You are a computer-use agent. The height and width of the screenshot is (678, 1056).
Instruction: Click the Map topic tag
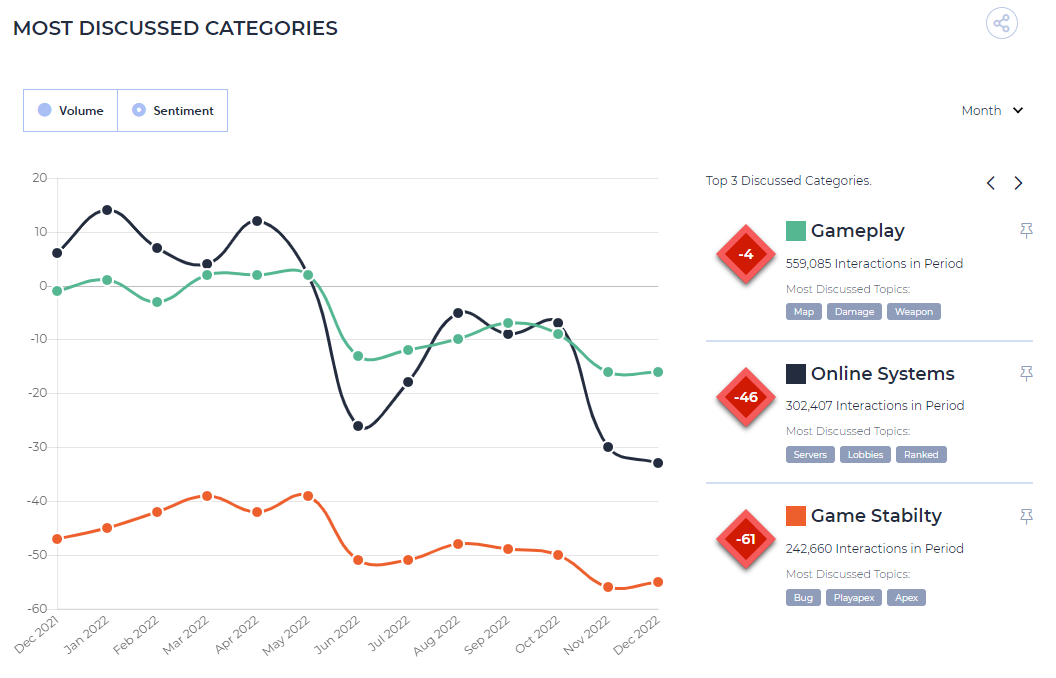(803, 312)
